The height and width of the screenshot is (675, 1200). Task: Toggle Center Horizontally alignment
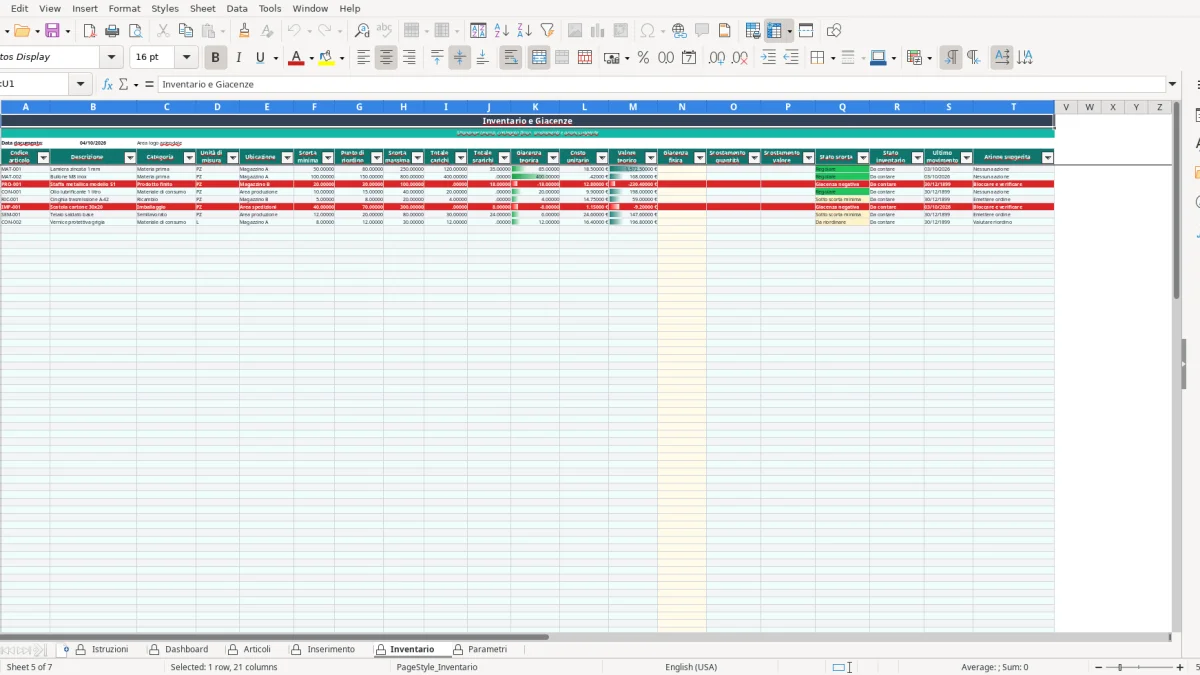pos(386,58)
